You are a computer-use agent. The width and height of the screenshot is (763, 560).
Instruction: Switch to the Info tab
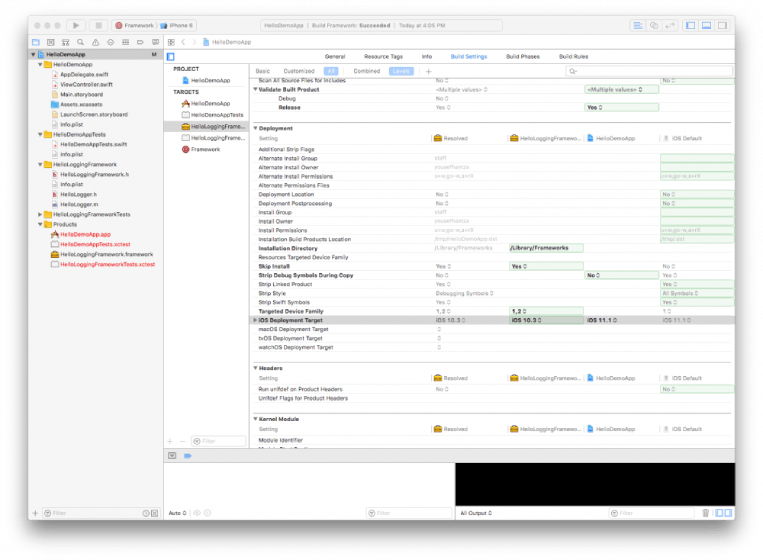[427, 57]
